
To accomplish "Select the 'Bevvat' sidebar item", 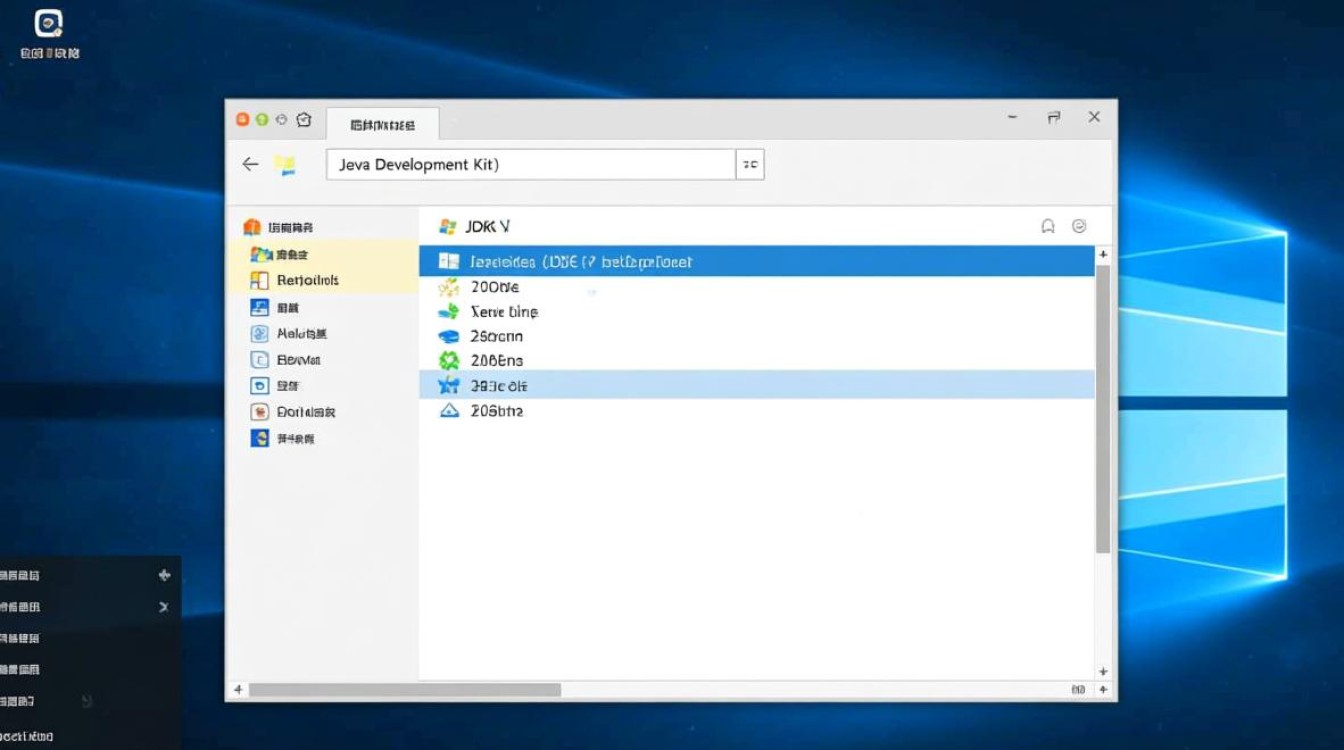I will 298,360.
